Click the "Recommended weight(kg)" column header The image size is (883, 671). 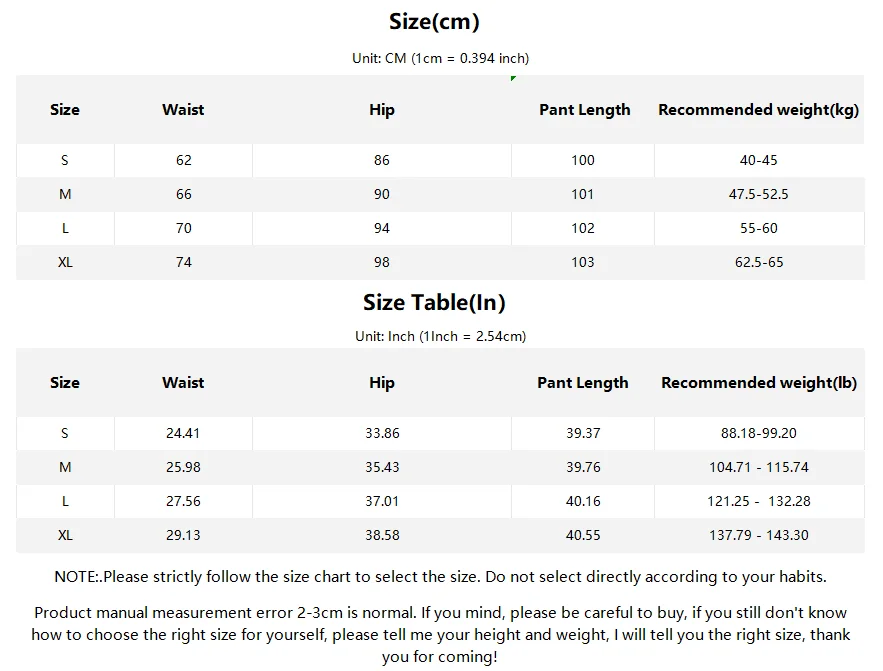coord(758,110)
